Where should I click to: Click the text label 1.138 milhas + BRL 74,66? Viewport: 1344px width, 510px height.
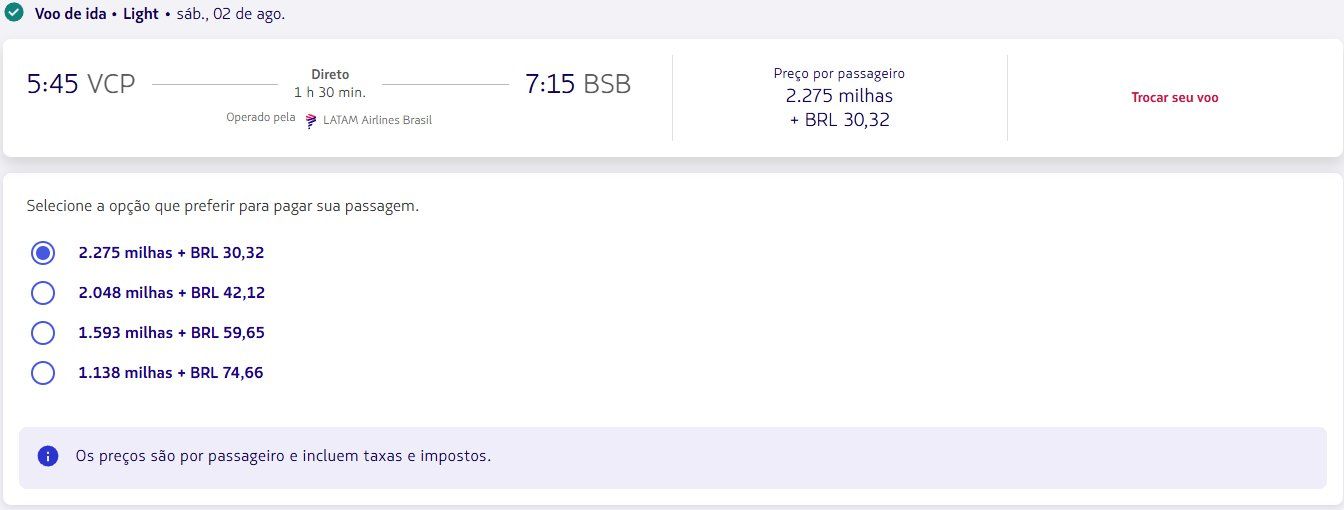click(171, 373)
